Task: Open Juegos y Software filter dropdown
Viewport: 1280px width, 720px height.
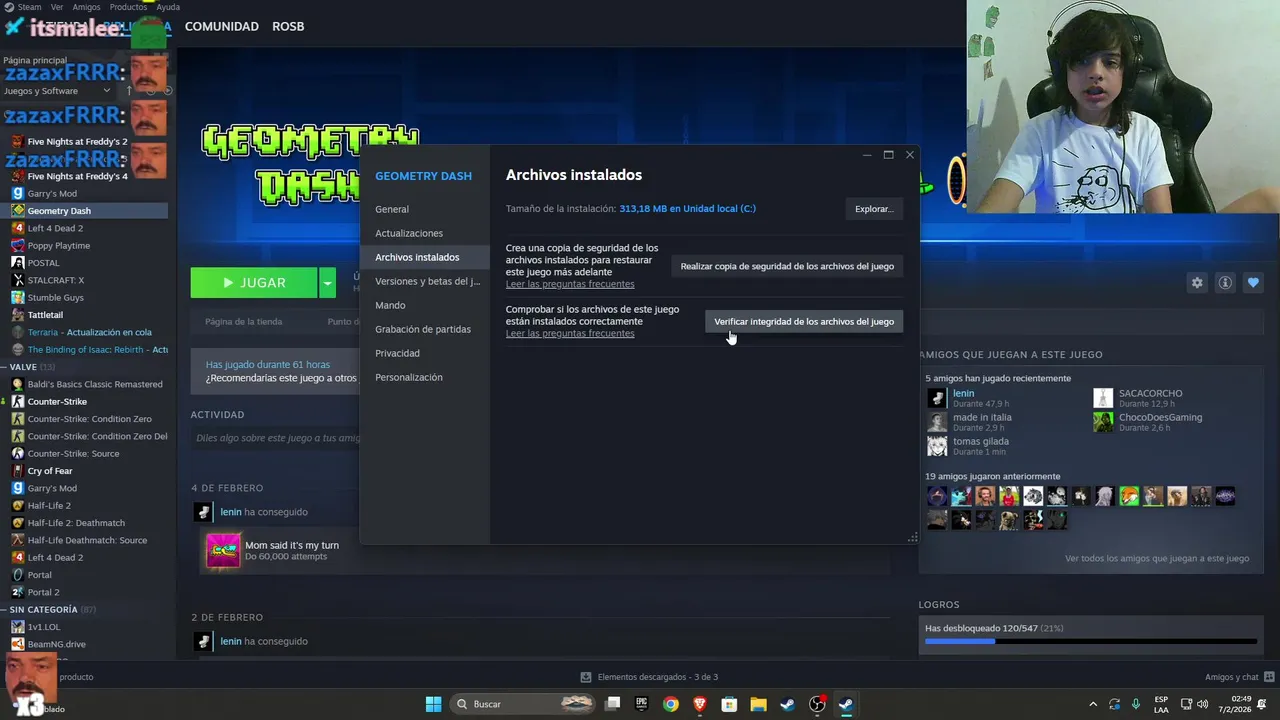Action: (58, 91)
